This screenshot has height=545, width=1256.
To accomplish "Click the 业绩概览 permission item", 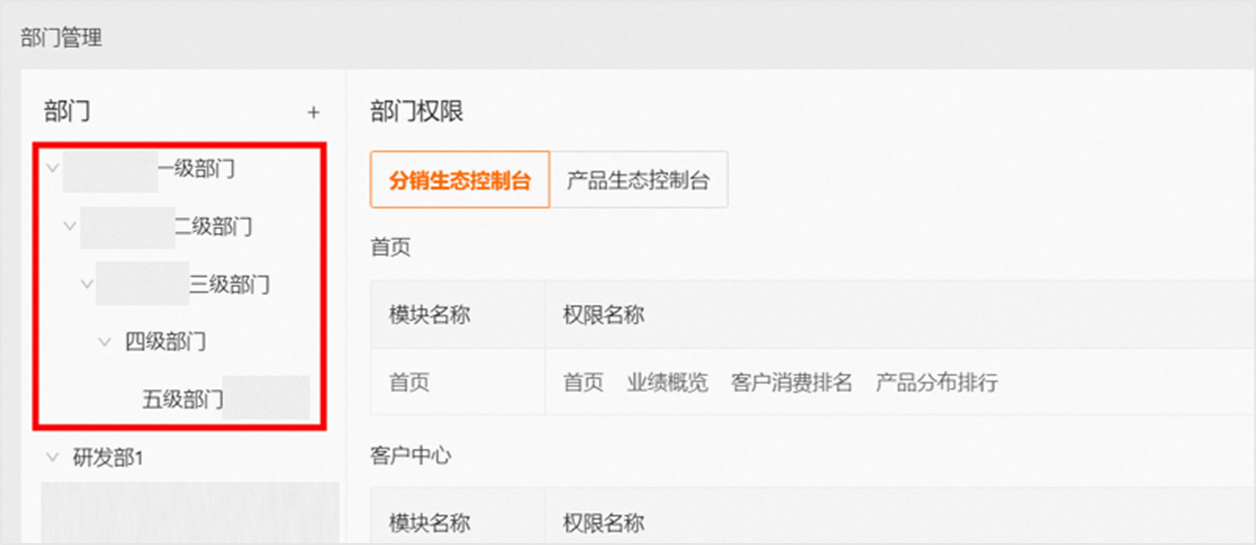I will [x=668, y=382].
